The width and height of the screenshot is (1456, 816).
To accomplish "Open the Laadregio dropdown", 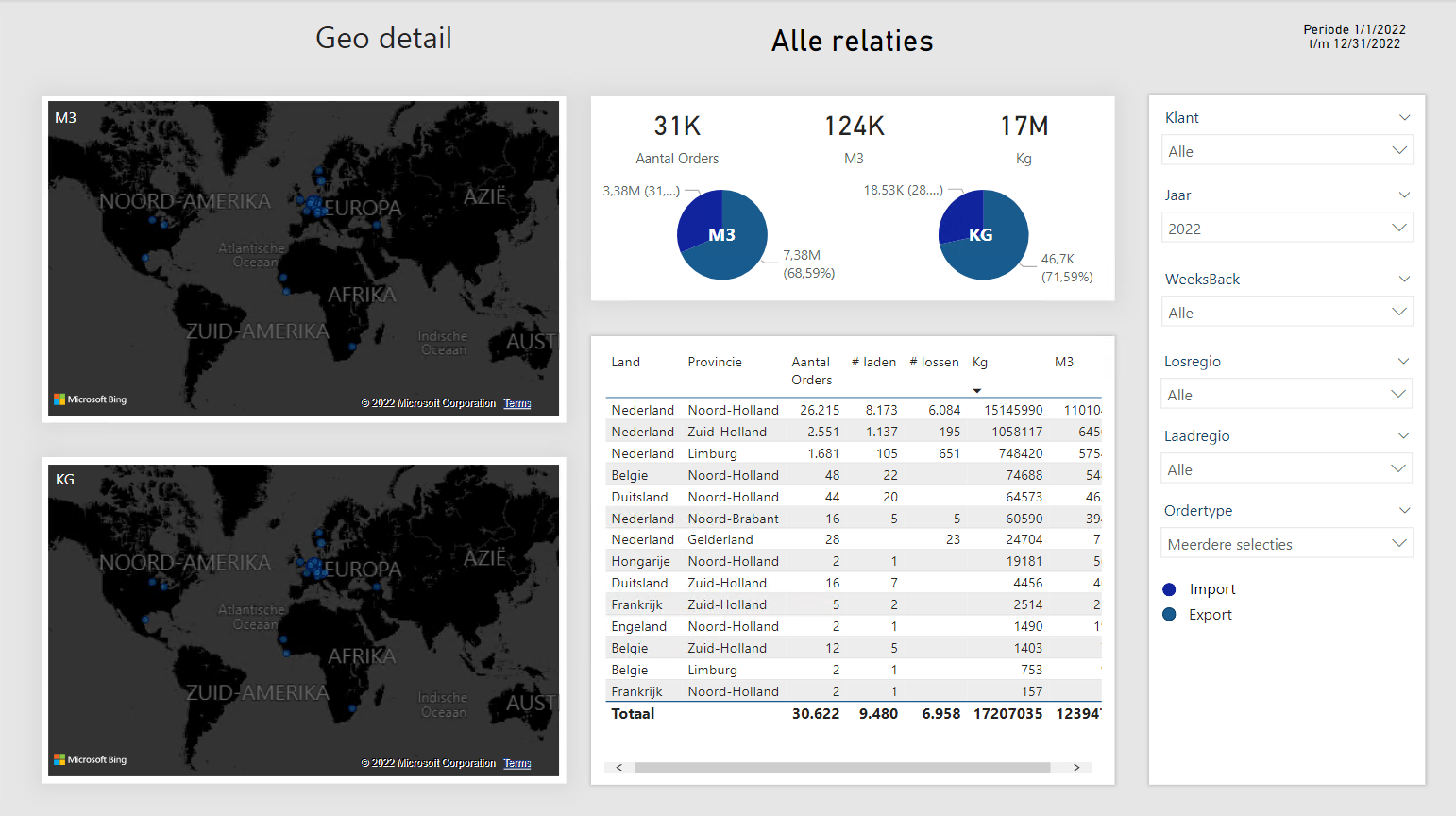I will point(1286,469).
